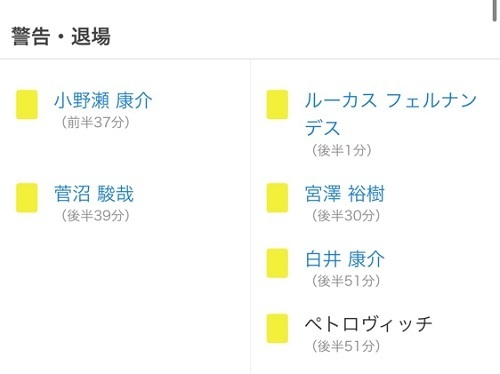
Task: Click yellow card icon beside 宮澤 裕樹
Action: [277, 198]
